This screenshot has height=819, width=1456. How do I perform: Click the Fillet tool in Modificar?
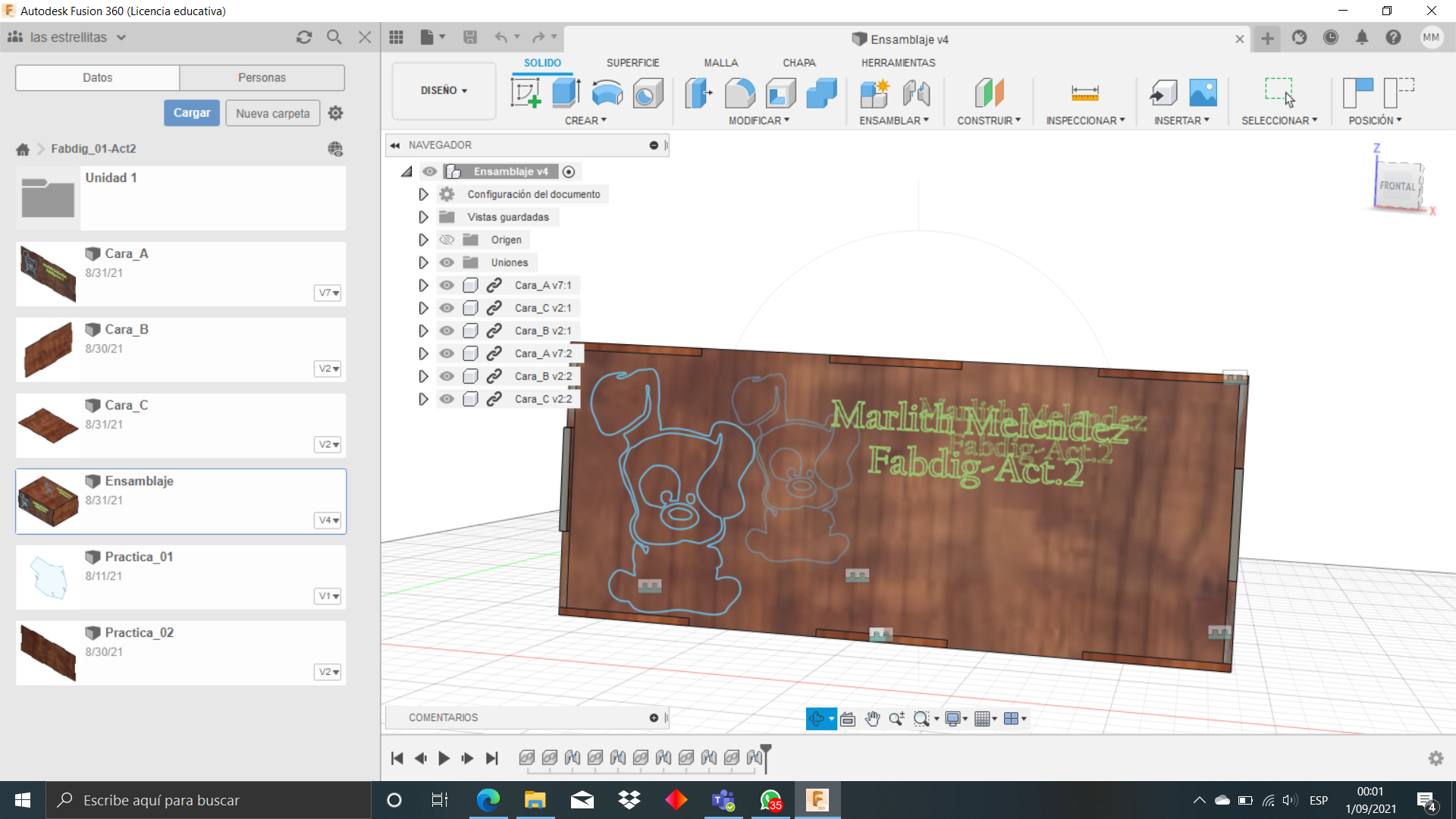[x=739, y=93]
